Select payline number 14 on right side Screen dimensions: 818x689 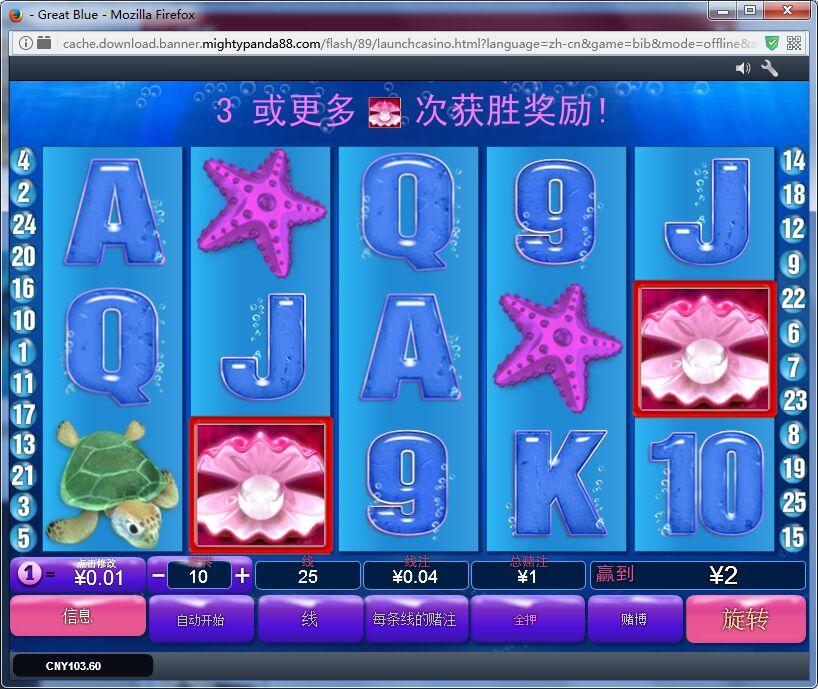coord(793,160)
